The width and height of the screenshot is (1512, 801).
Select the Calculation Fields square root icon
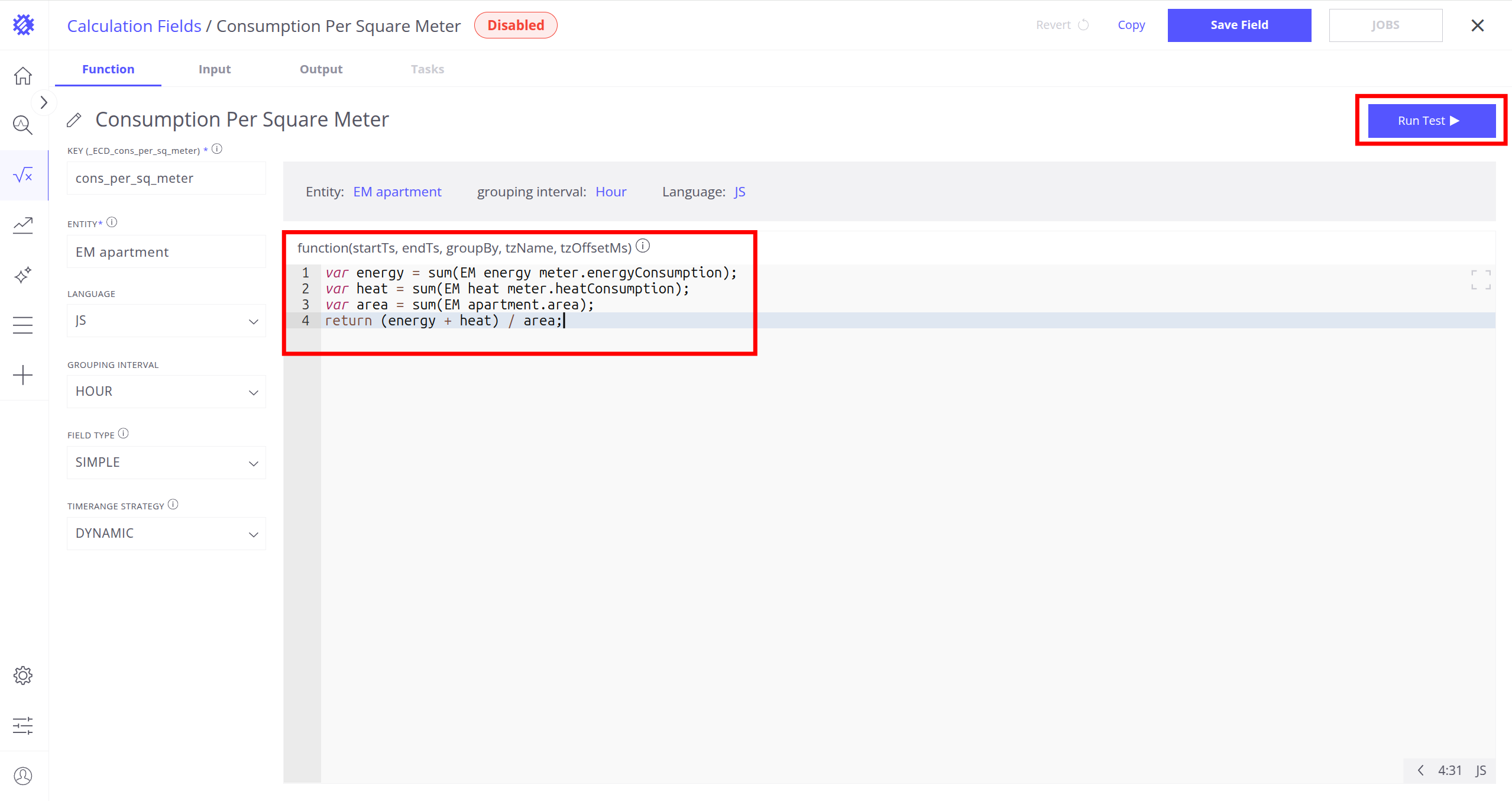(23, 175)
